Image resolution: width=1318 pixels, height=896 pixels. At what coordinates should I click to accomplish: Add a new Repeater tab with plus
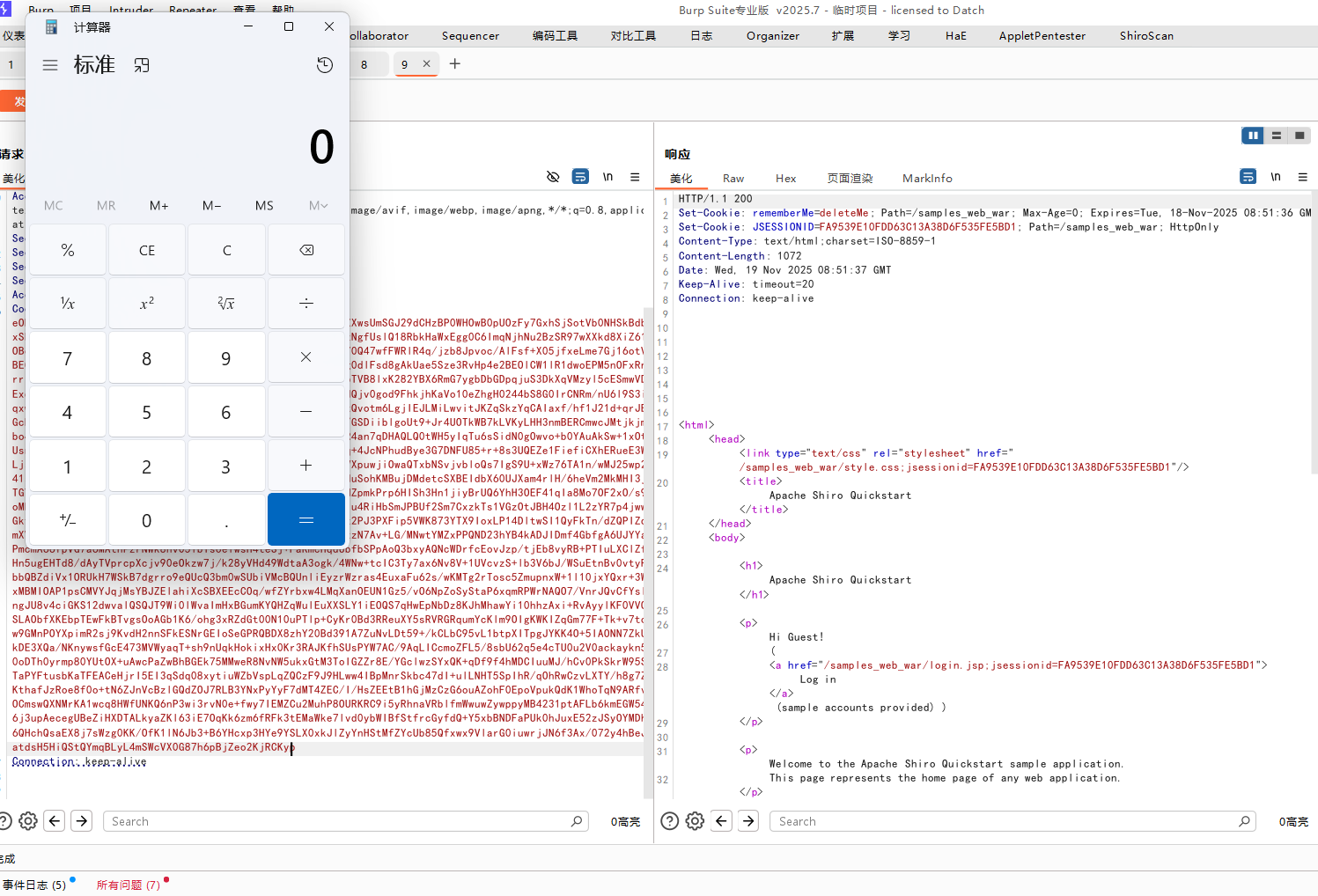tap(455, 63)
